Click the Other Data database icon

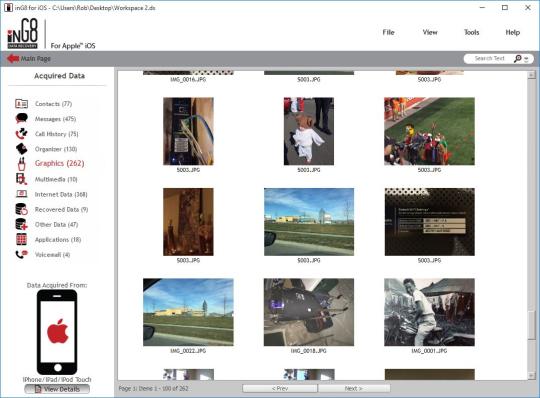(21, 224)
